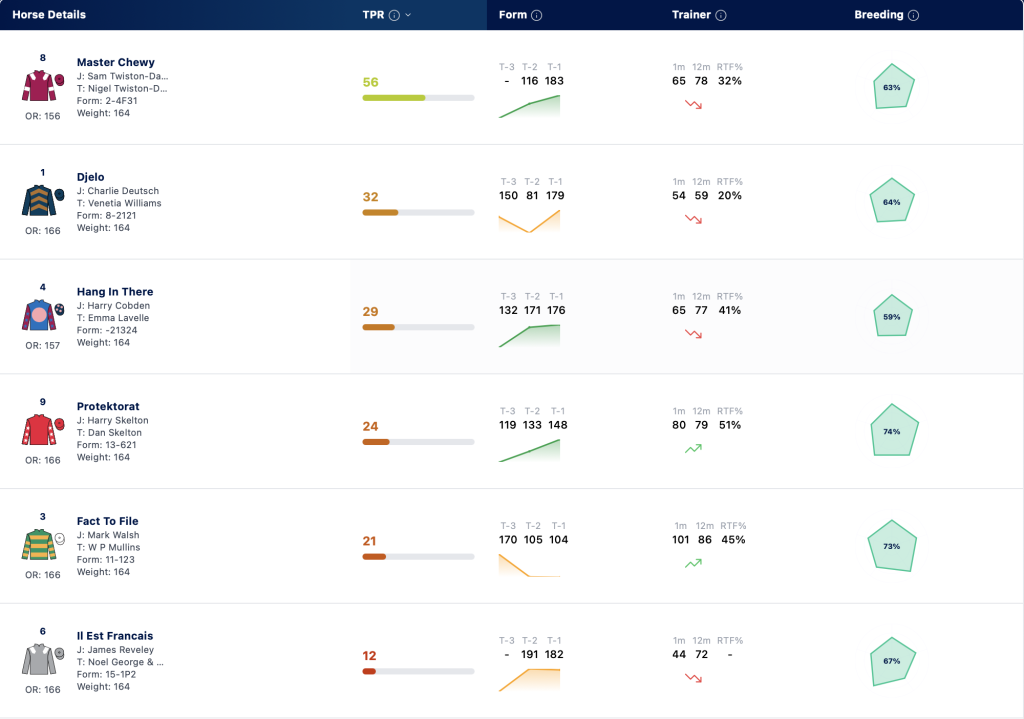This screenshot has width=1024, height=719.
Task: Click Protektorat's 74% breeding pentagon
Action: [x=894, y=430]
